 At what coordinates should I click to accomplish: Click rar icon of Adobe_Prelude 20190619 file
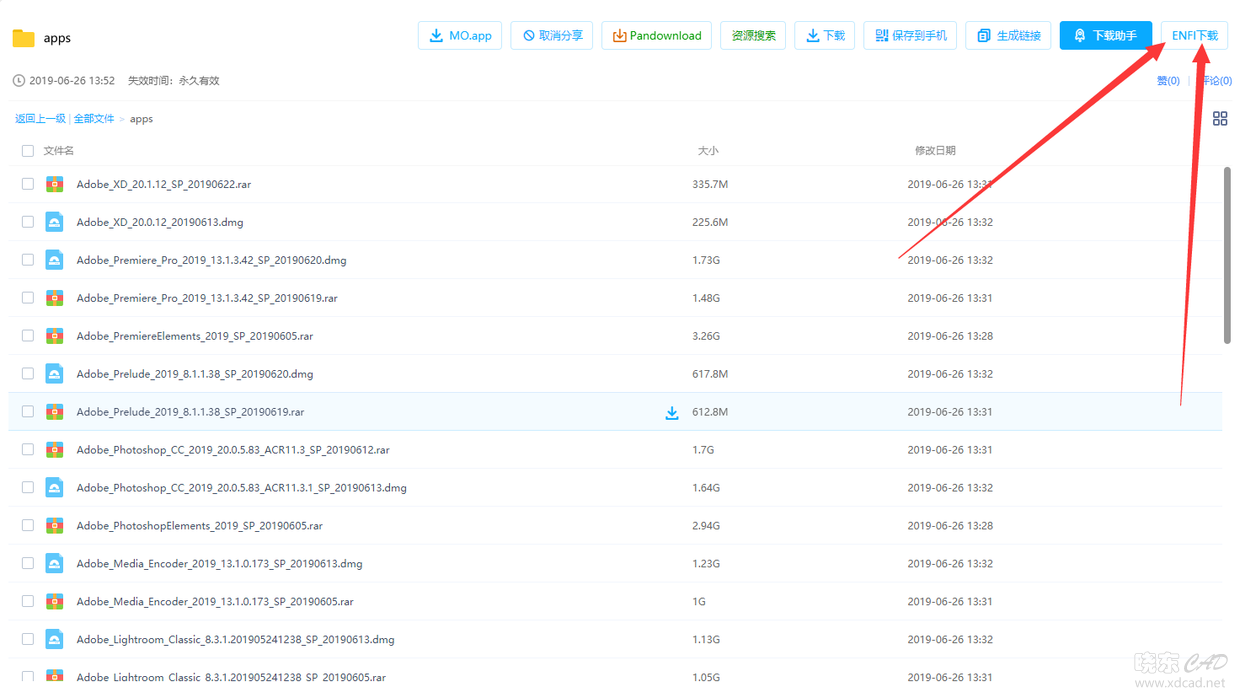pos(55,412)
